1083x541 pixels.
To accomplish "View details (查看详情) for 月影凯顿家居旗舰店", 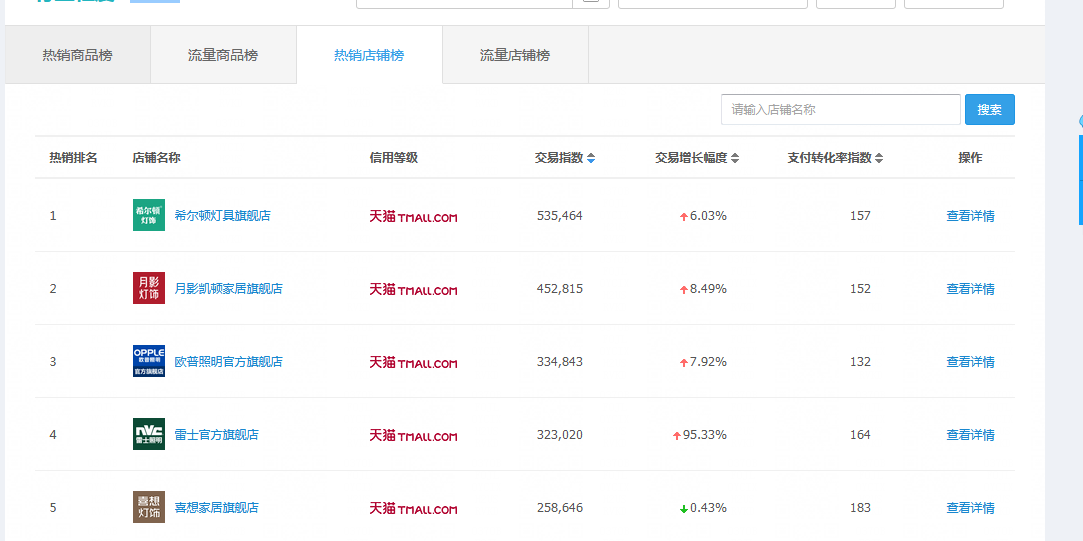I will pyautogui.click(x=970, y=289).
